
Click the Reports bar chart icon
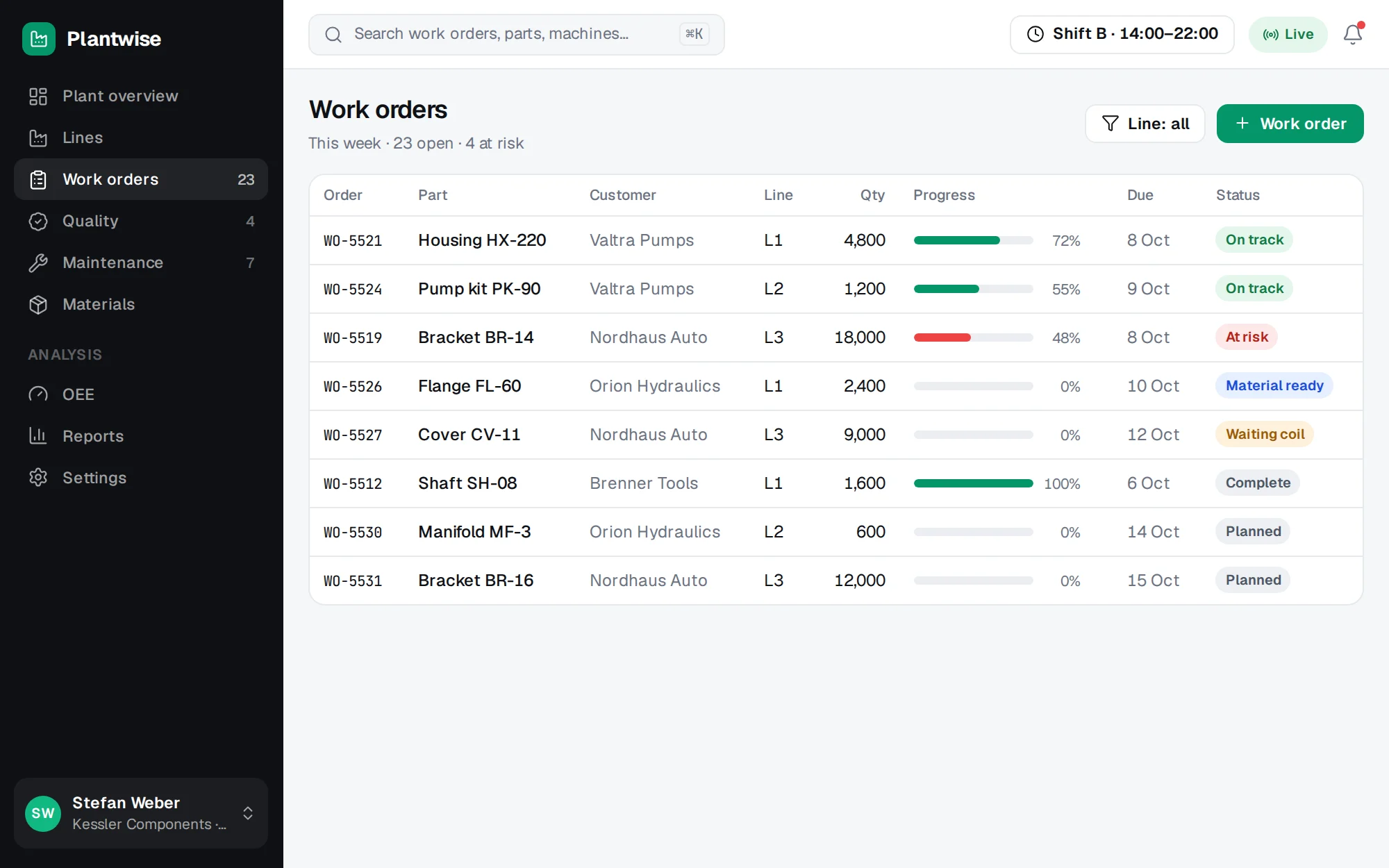click(38, 436)
